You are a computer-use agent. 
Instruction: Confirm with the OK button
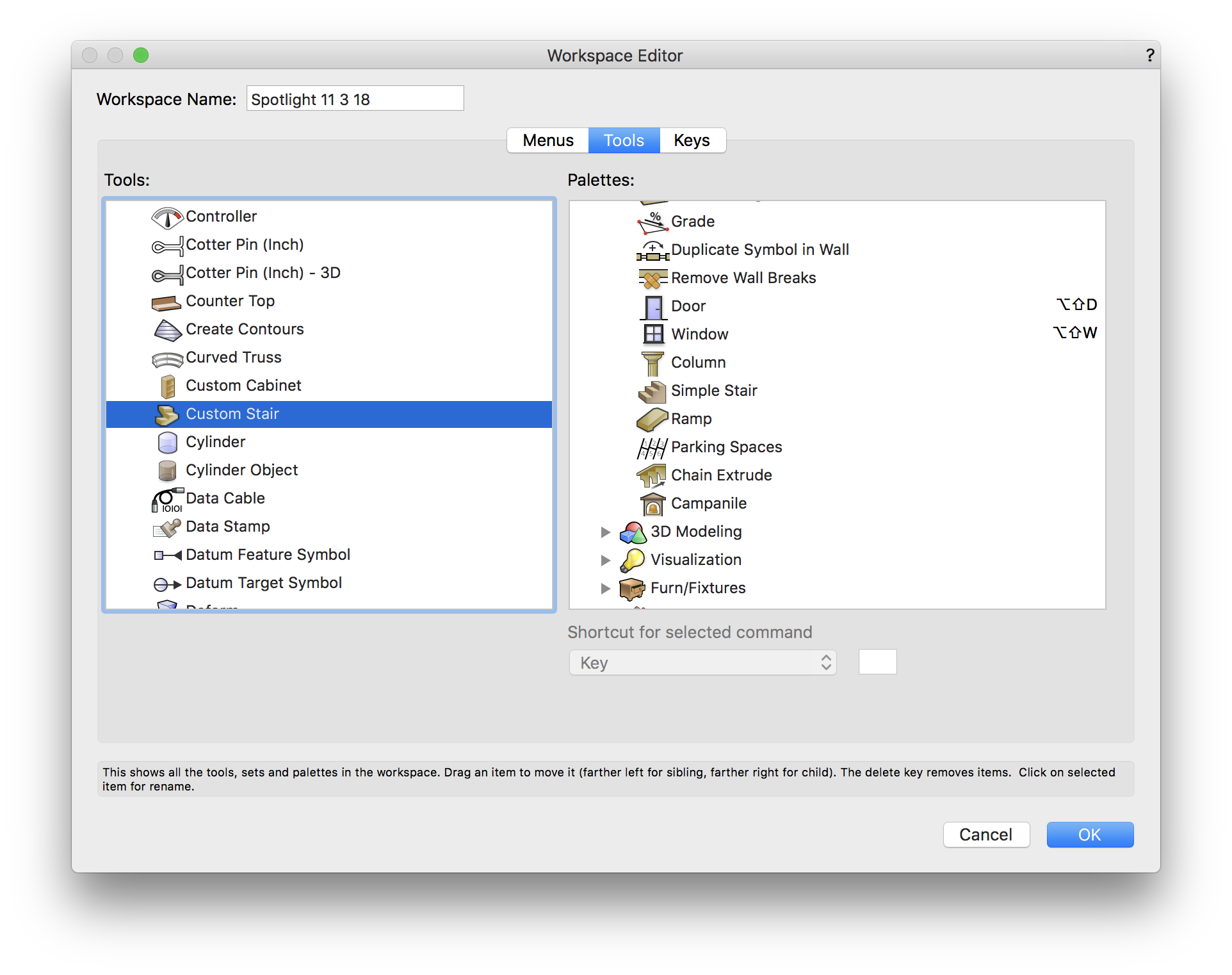[1089, 835]
